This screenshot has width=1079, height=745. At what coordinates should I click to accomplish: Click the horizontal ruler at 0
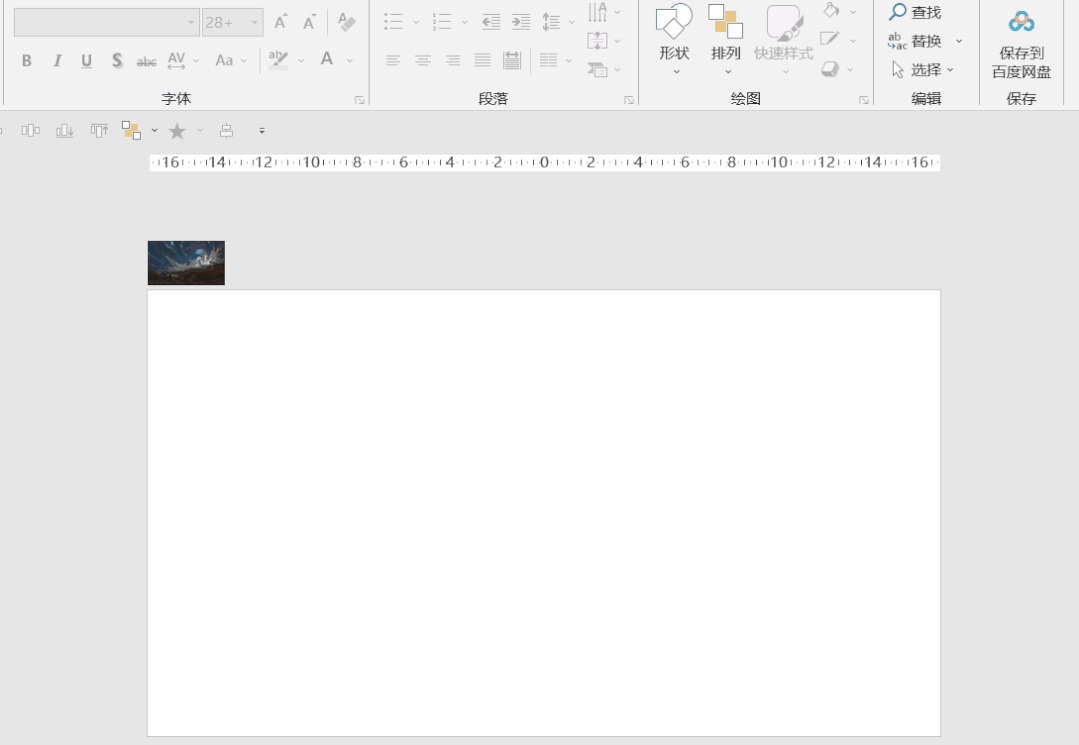point(544,162)
